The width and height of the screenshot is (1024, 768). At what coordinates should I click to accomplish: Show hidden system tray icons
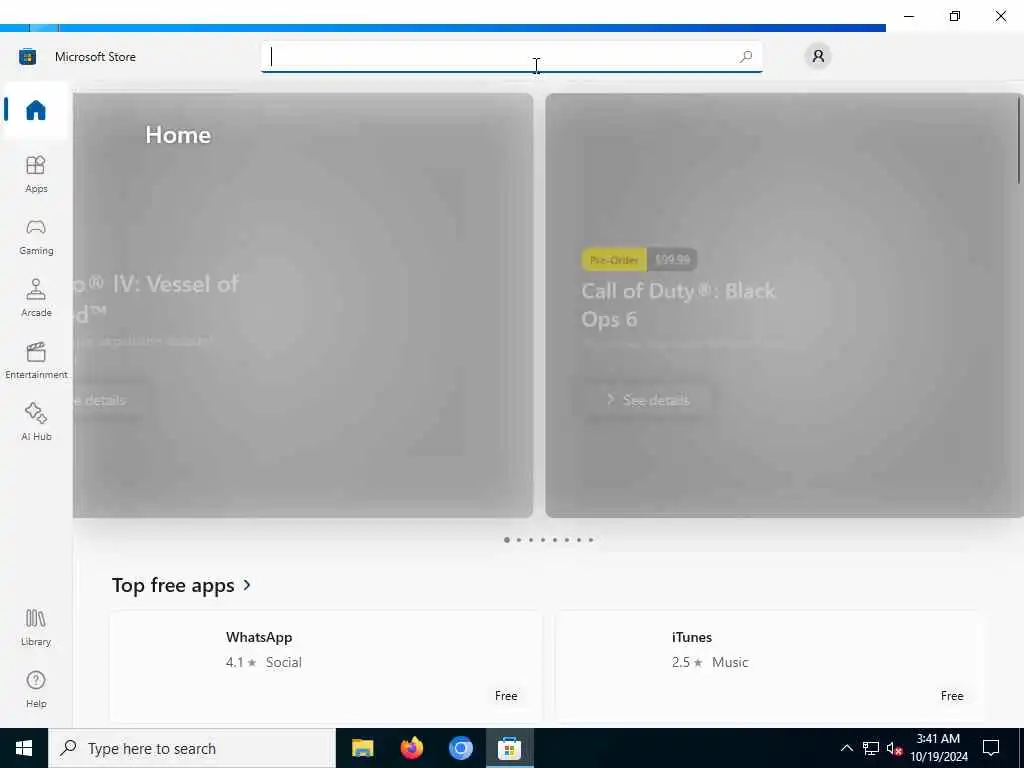pos(846,748)
